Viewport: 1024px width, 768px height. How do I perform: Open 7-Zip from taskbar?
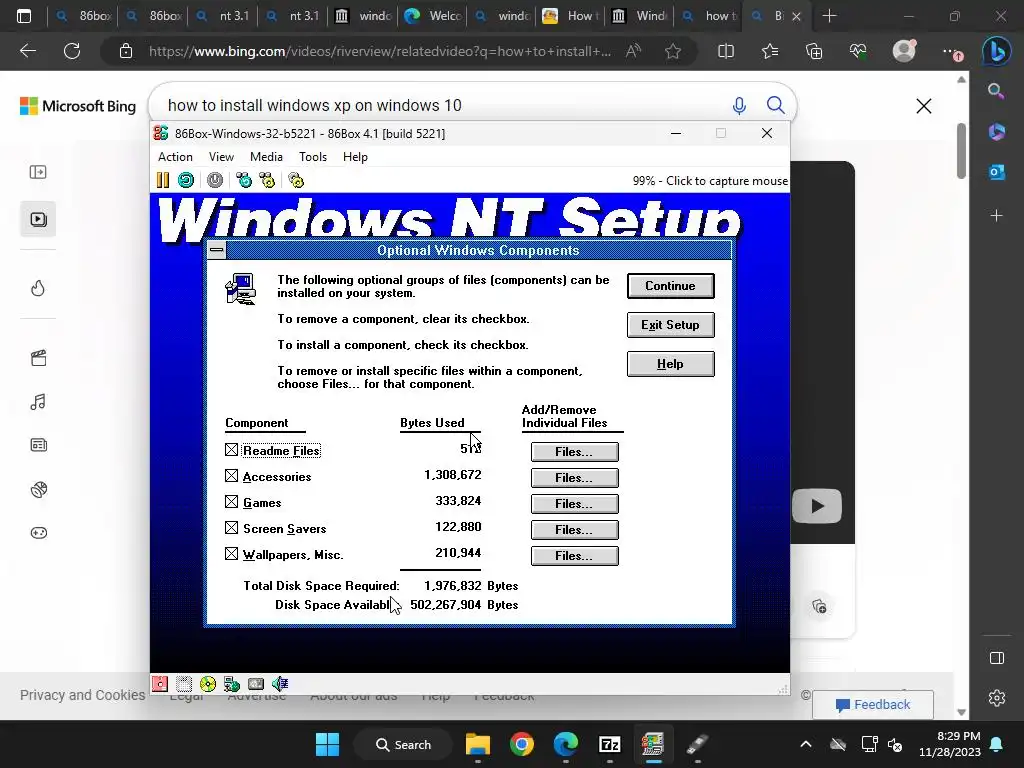[609, 744]
